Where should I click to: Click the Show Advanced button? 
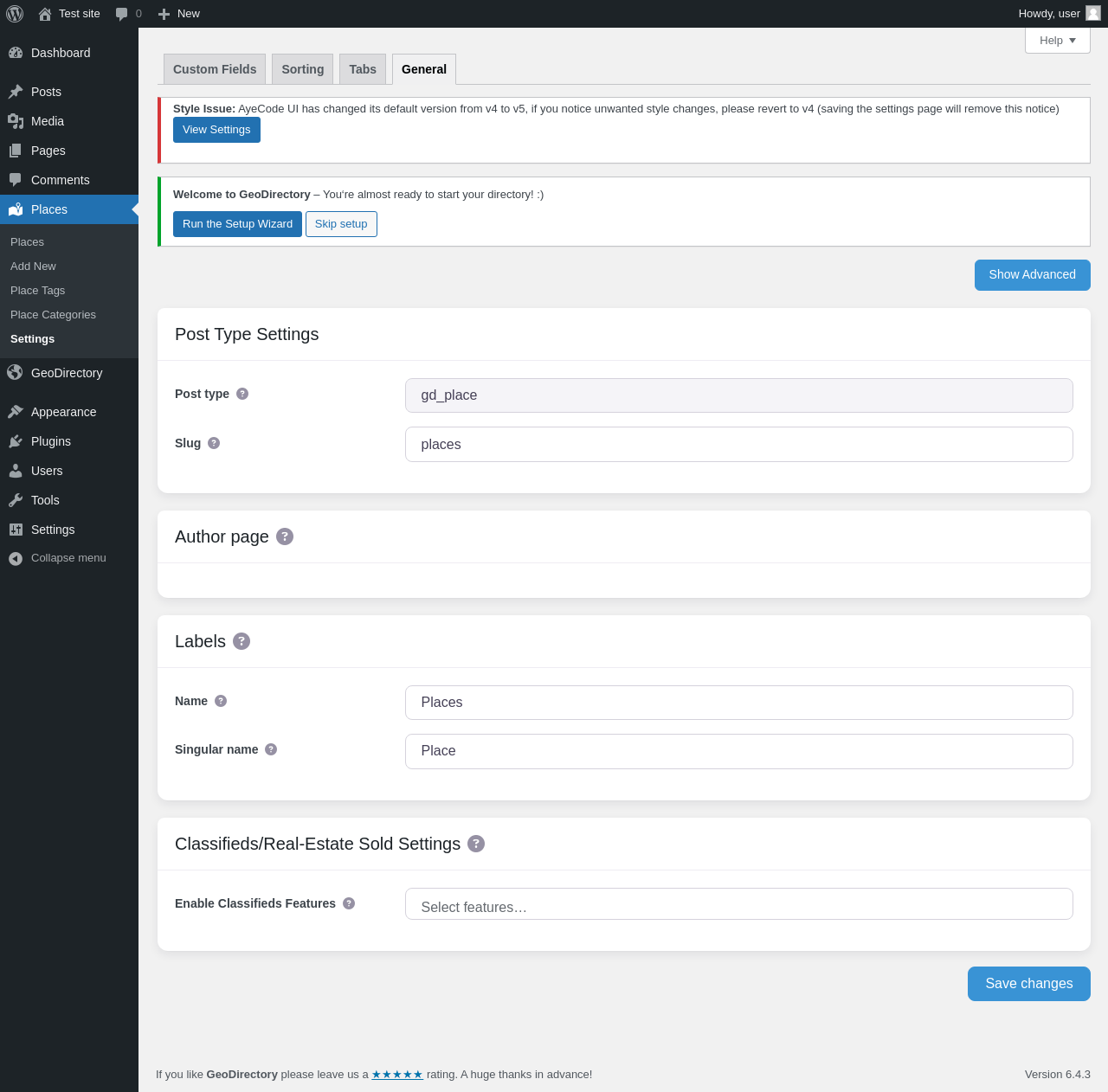click(x=1033, y=275)
